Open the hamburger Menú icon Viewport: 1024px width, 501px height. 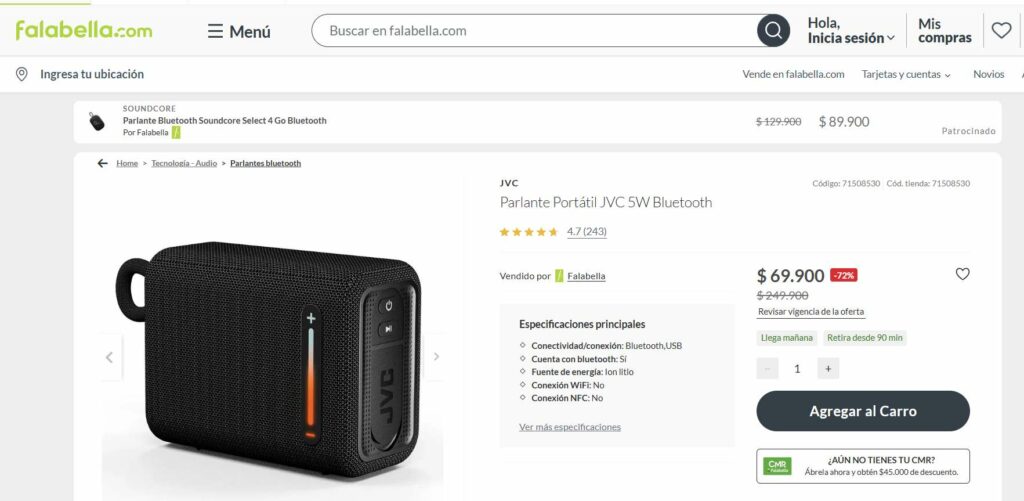pyautogui.click(x=215, y=31)
